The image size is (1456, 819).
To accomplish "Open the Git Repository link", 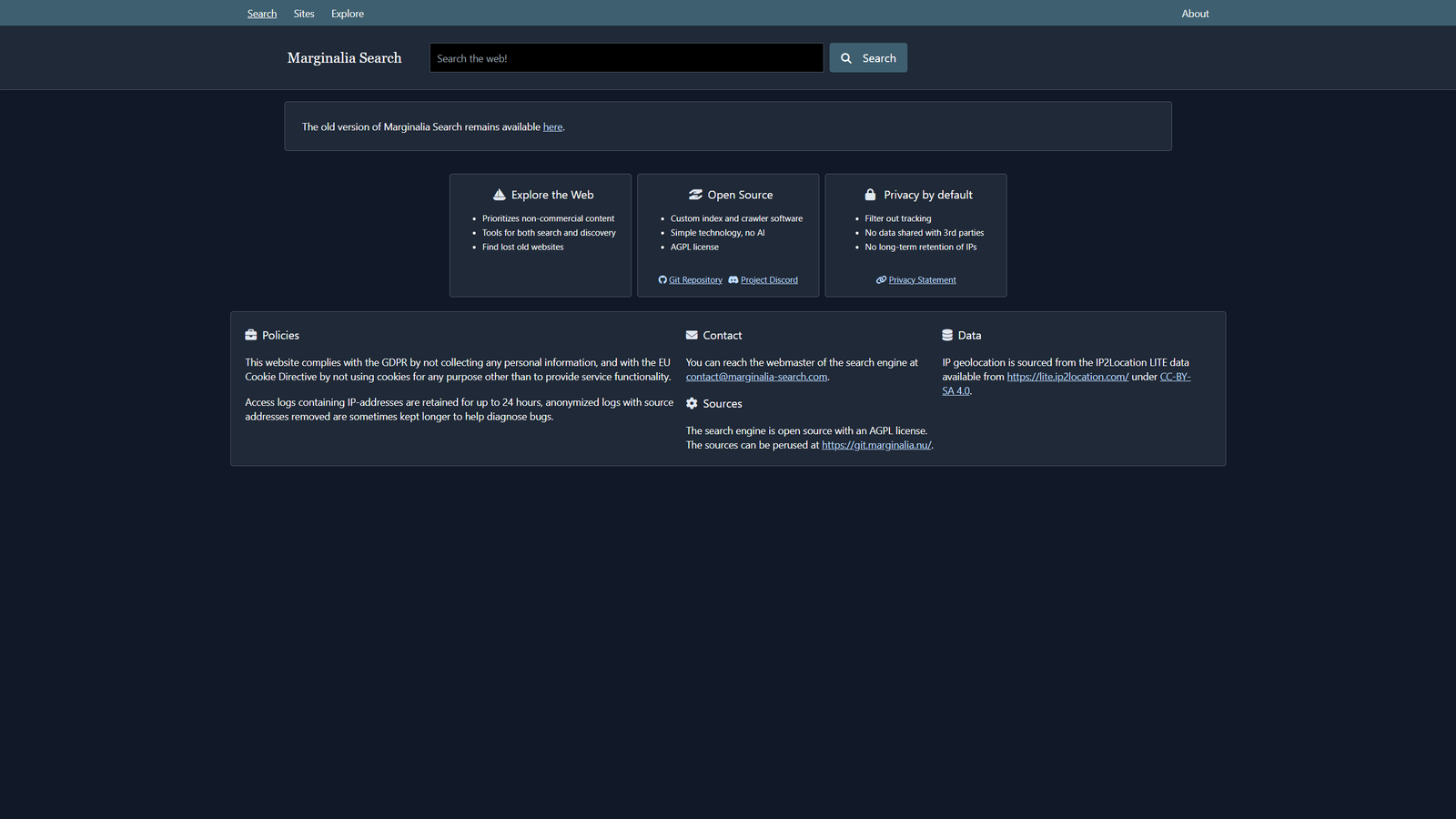I will click(x=695, y=280).
